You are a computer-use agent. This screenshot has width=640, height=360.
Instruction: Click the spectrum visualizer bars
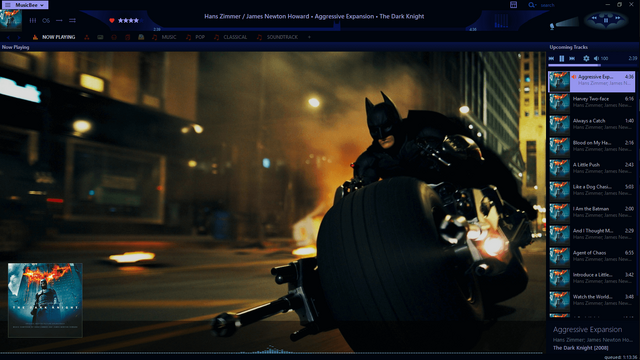coord(501,20)
